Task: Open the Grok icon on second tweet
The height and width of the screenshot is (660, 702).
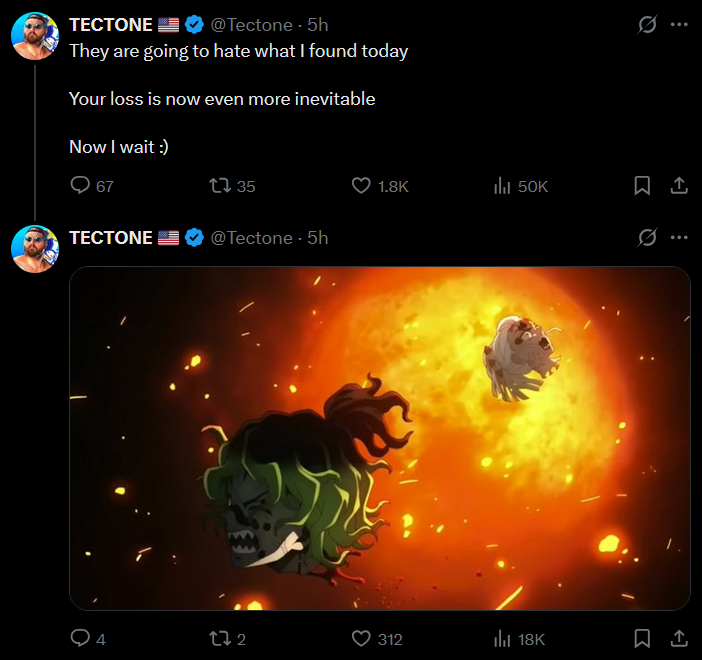Action: pos(647,237)
